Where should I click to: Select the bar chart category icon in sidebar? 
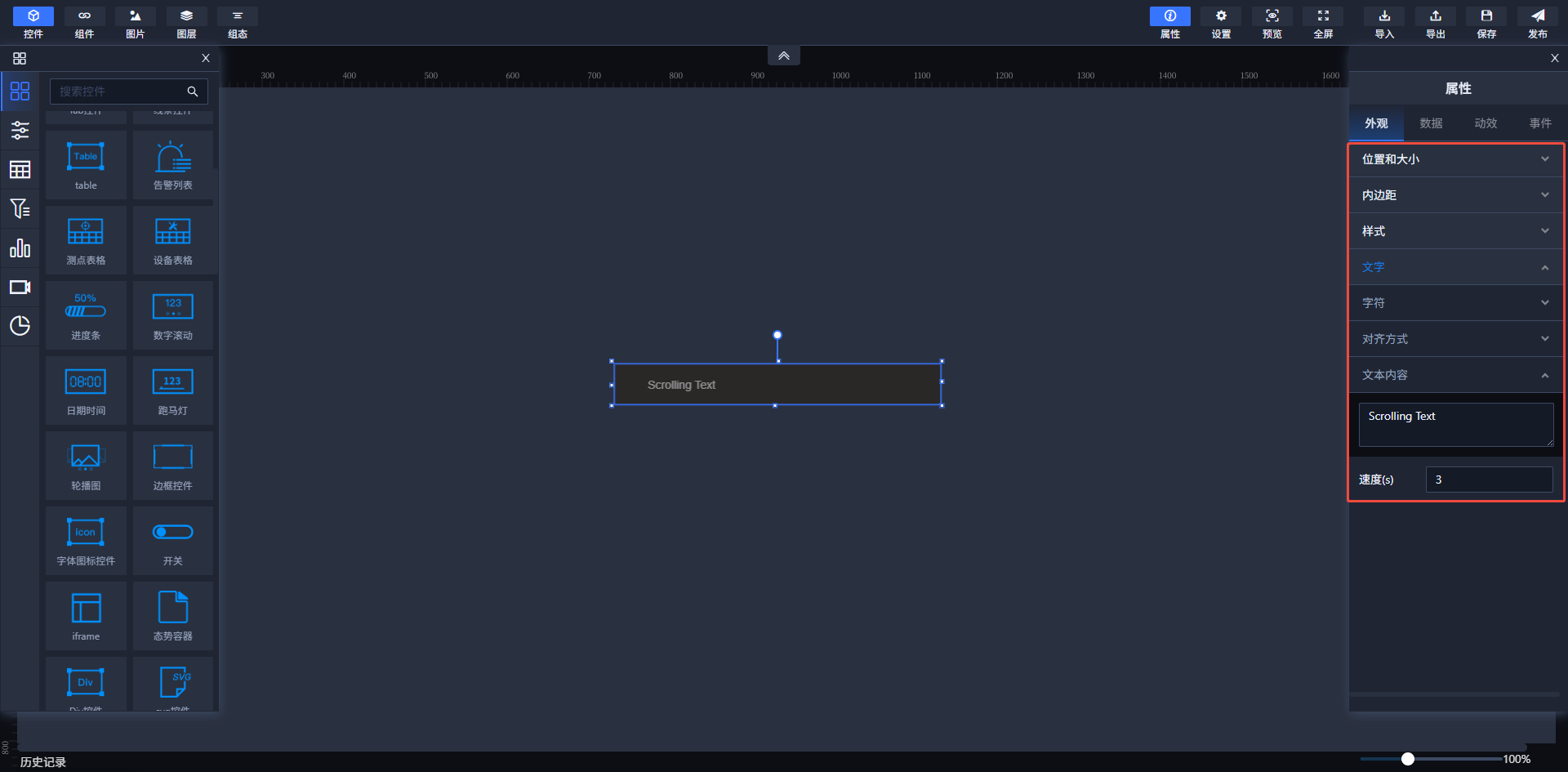pyautogui.click(x=20, y=248)
